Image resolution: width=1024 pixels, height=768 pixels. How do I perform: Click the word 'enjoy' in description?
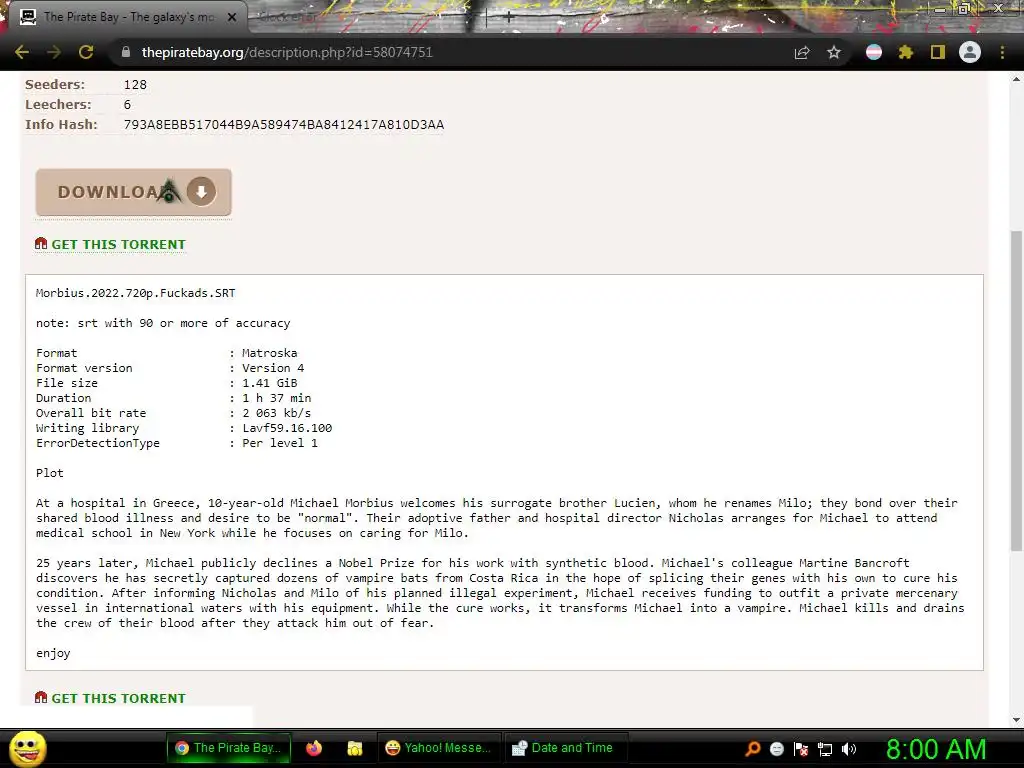53,654
